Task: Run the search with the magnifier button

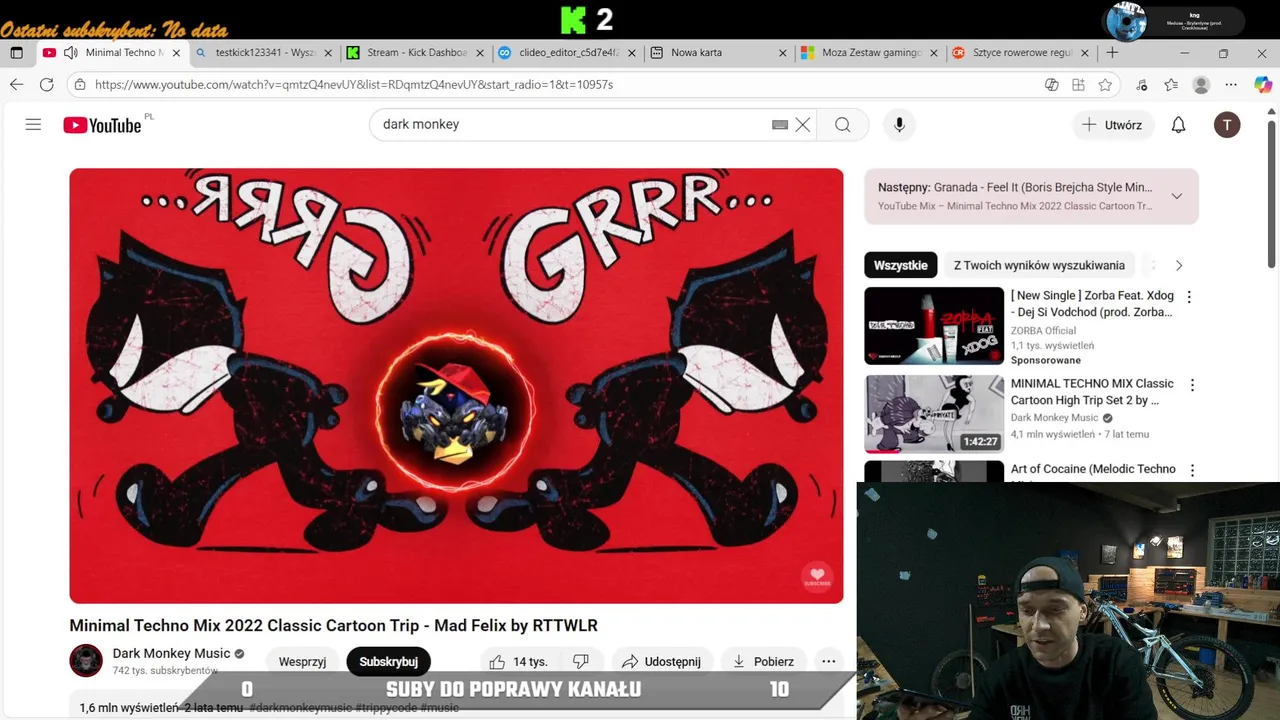Action: tap(843, 125)
